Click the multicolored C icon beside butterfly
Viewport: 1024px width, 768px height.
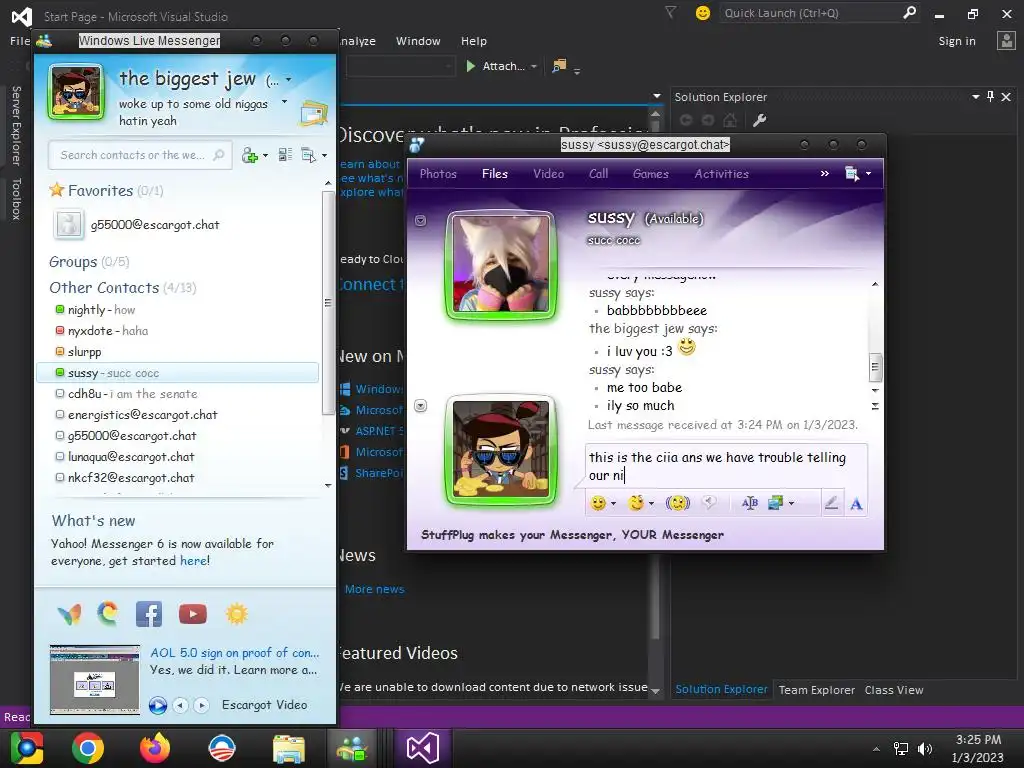point(108,614)
